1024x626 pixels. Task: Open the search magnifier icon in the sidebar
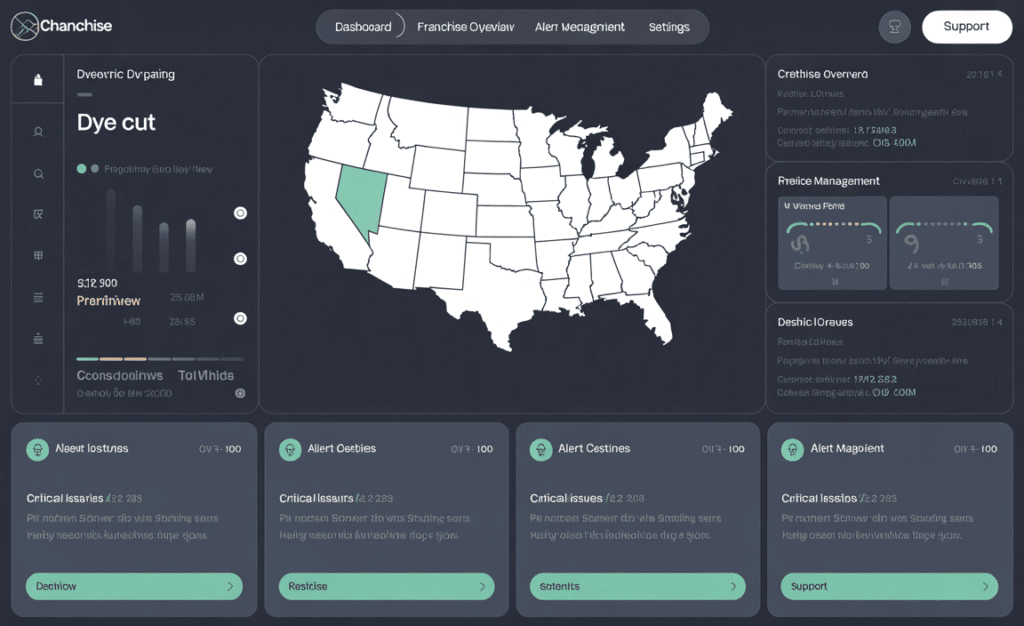click(x=37, y=172)
